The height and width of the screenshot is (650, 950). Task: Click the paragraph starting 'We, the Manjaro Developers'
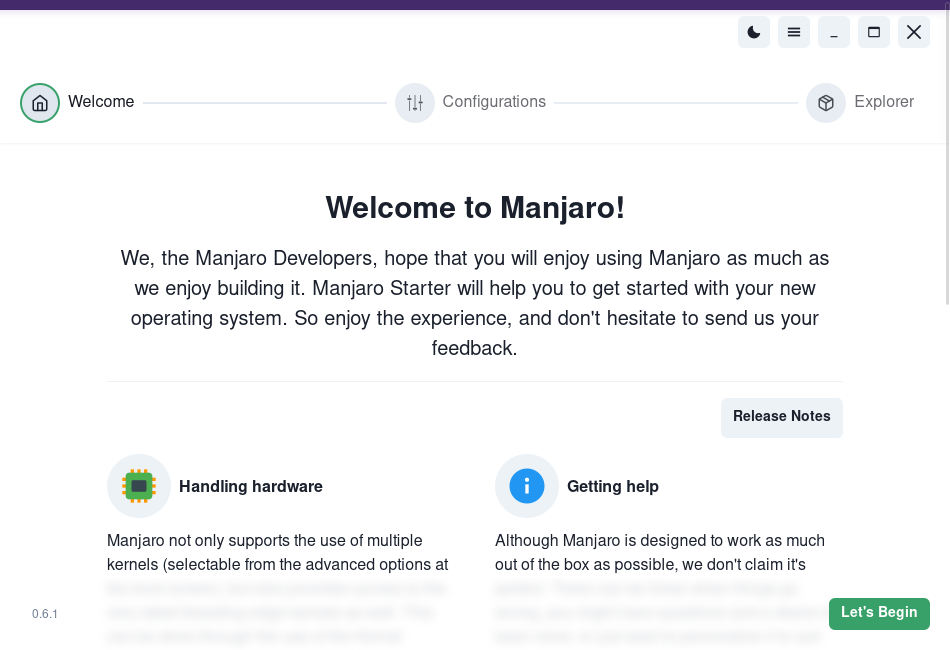click(x=475, y=303)
